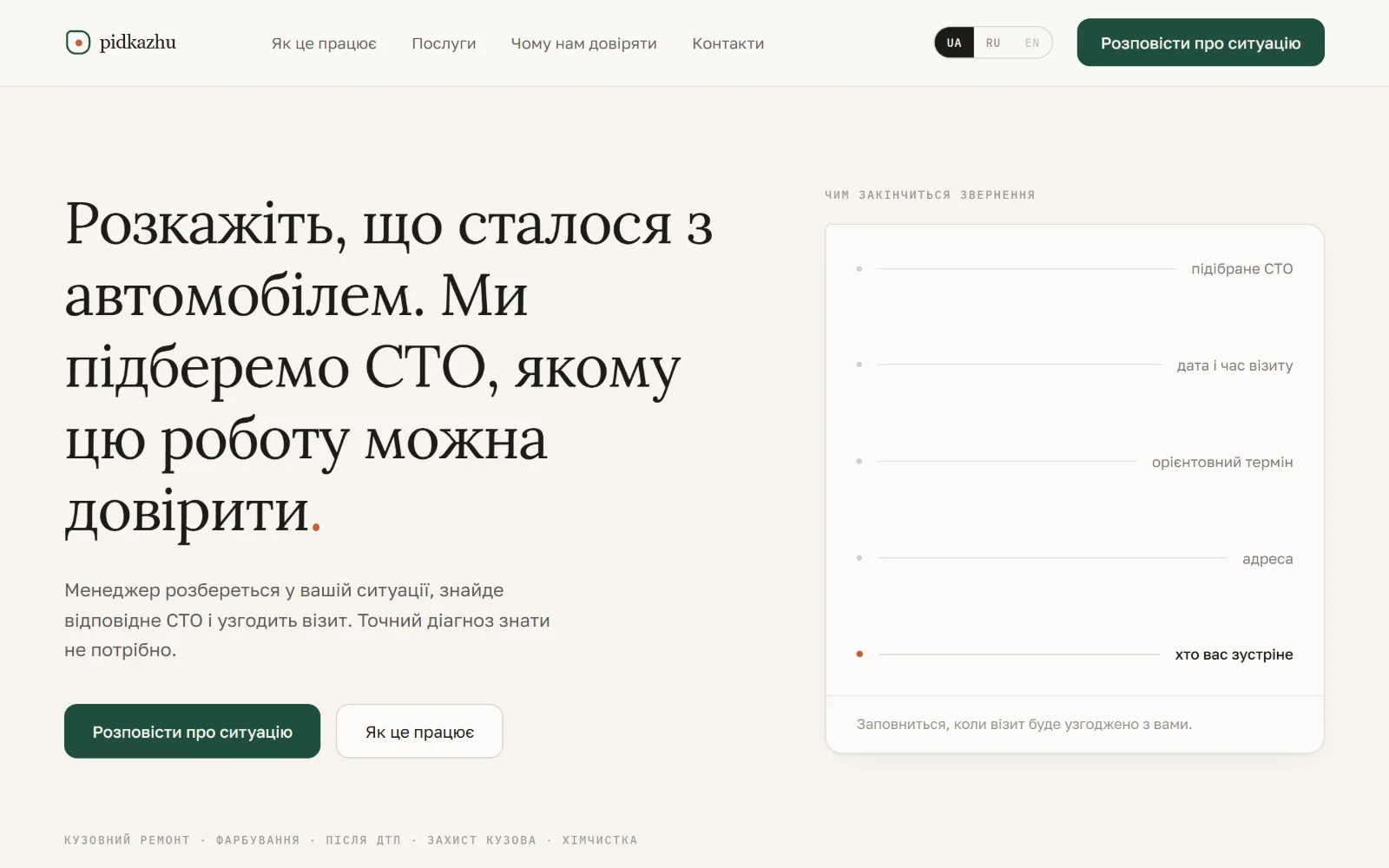
Task: Click hero "Розповісти про ситуацію" button
Action: point(193,731)
